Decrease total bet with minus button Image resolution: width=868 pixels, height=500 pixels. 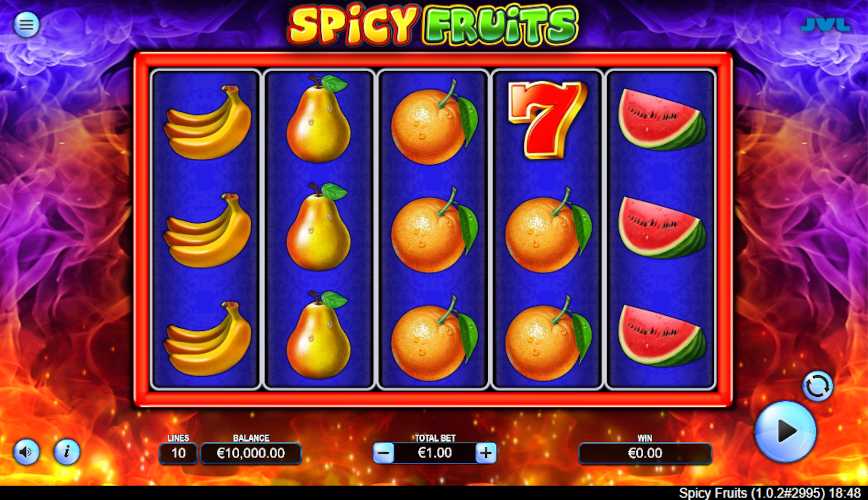[383, 453]
